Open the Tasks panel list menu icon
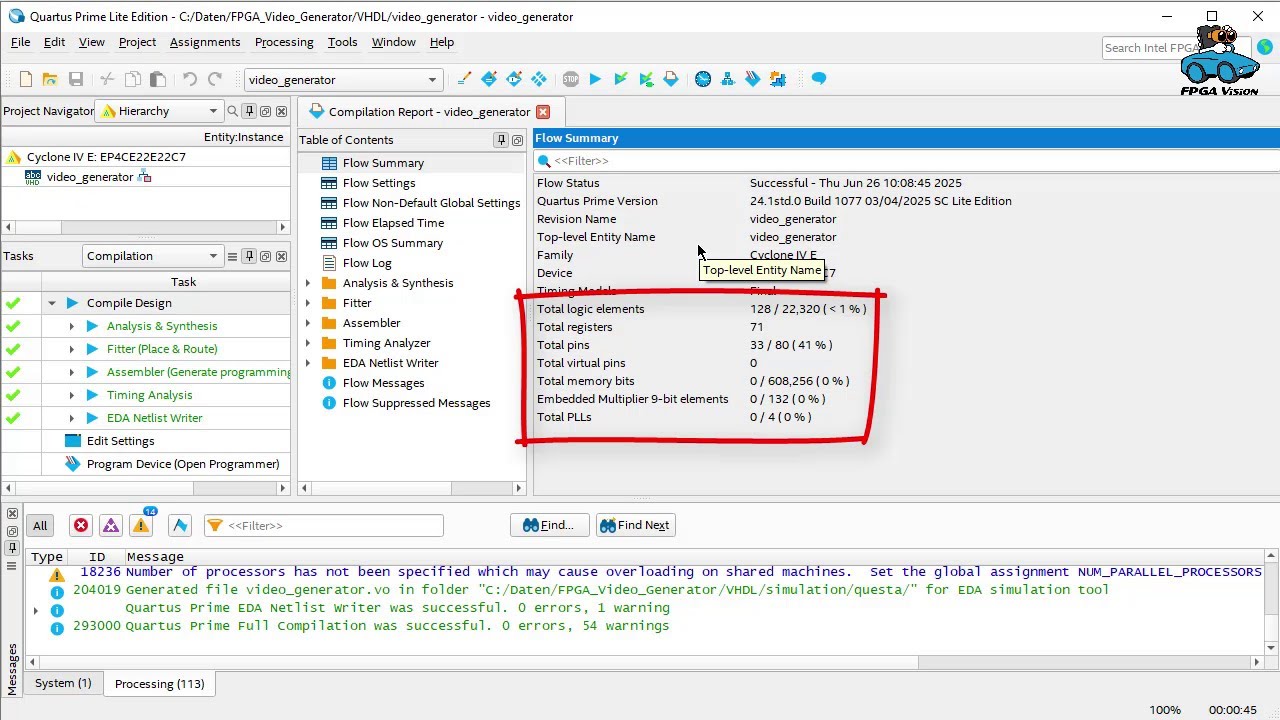 pos(232,256)
